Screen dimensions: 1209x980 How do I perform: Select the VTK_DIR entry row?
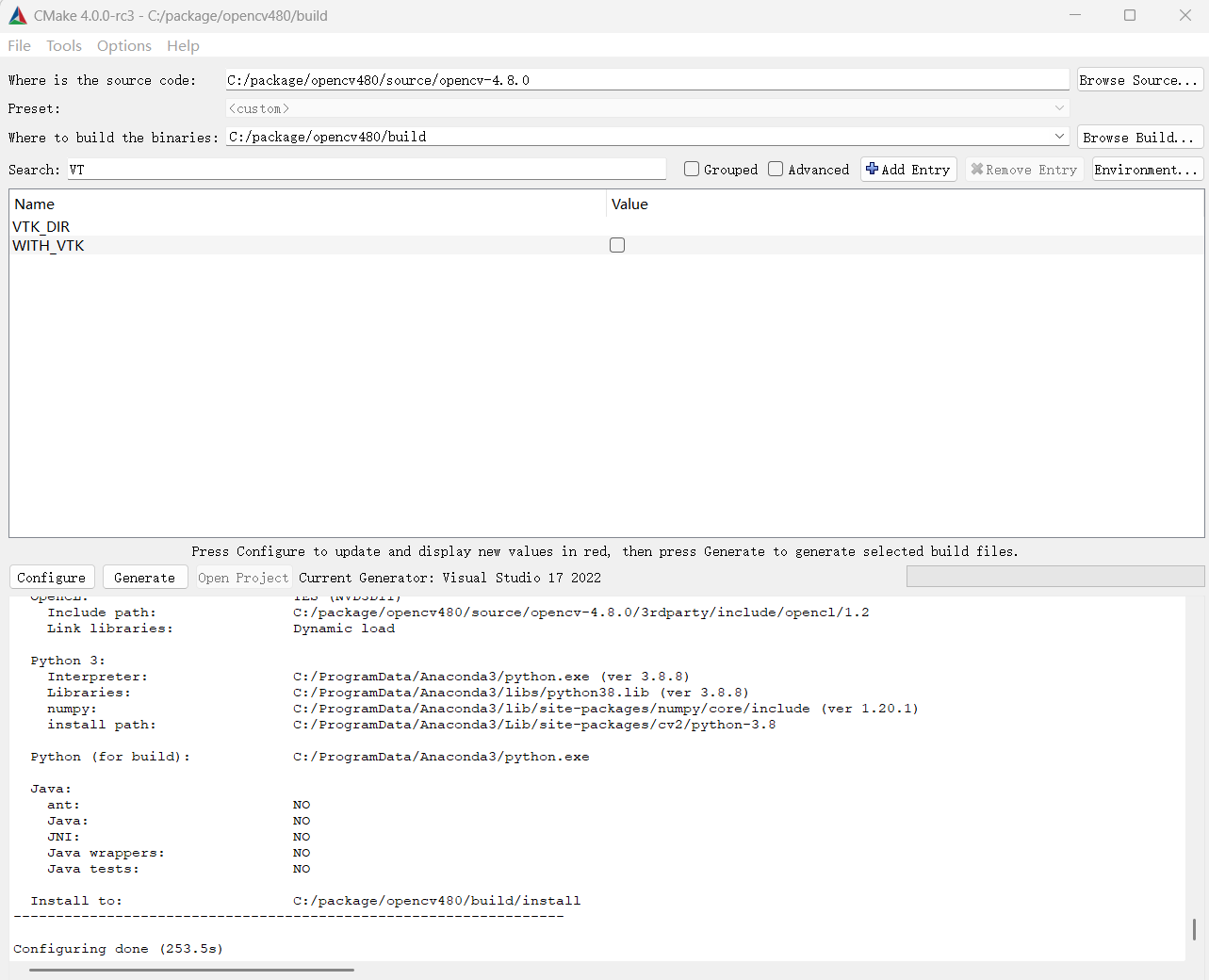tap(606, 226)
